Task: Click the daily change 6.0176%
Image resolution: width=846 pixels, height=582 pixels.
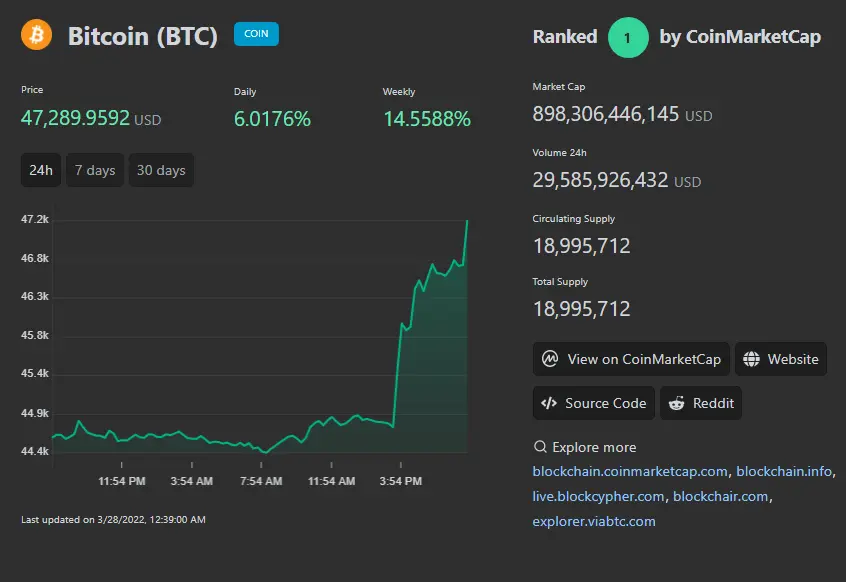Action: 272,119
